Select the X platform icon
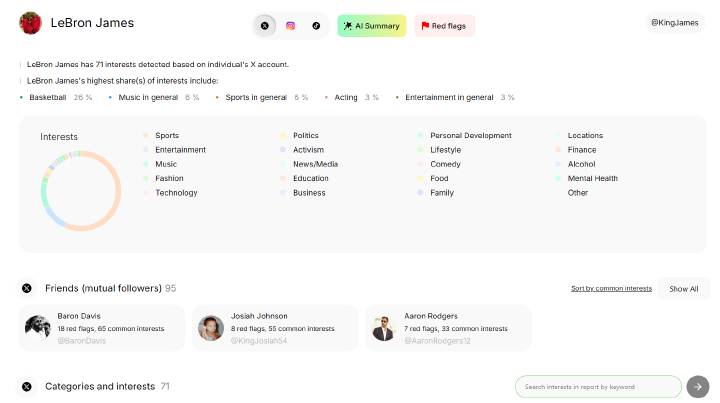 [264, 26]
